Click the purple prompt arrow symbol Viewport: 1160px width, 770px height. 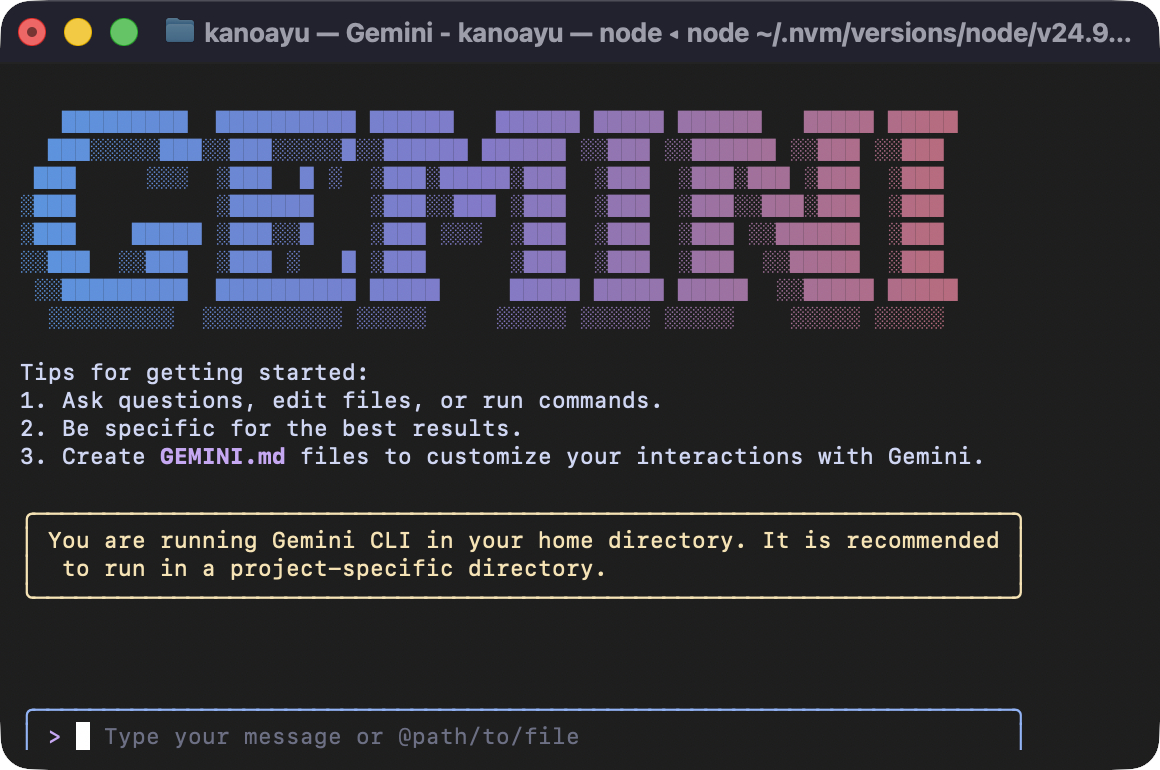[54, 737]
